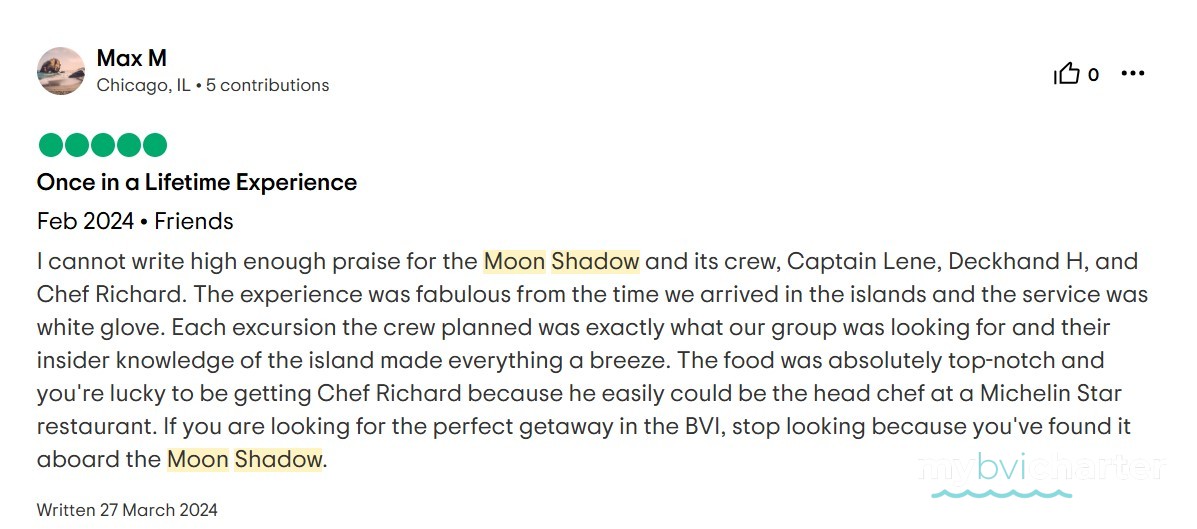Viewport: 1197px width, 529px height.
Task: Click the third green rating bubble
Action: click(x=102, y=144)
